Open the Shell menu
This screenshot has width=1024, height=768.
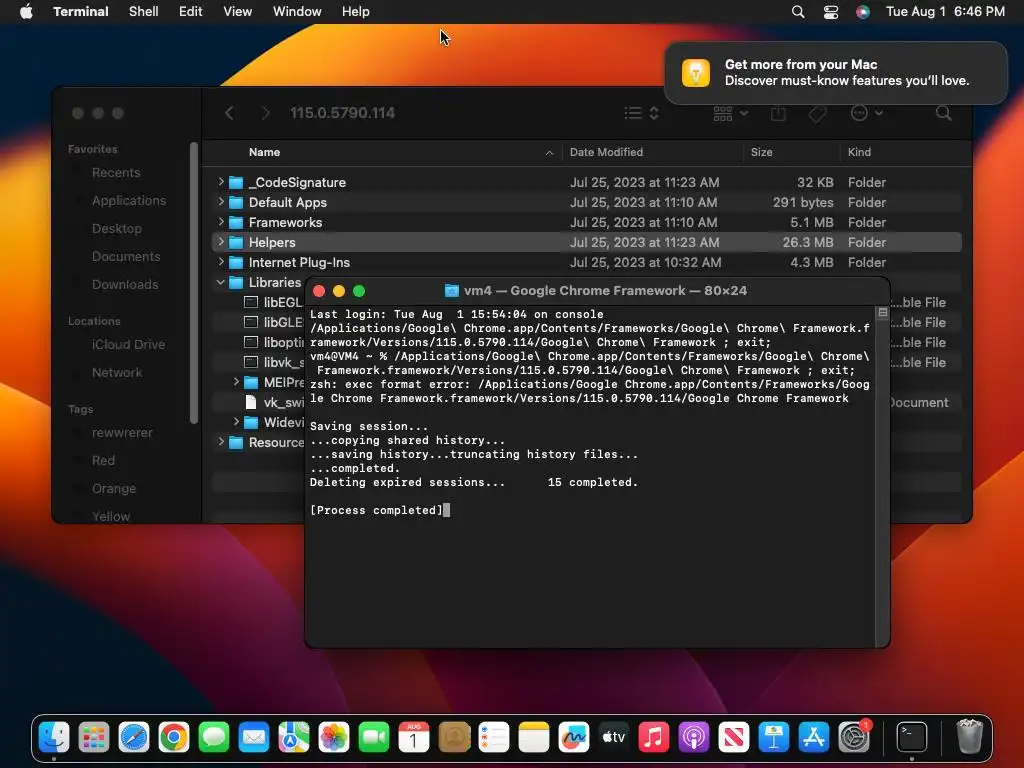coord(144,12)
